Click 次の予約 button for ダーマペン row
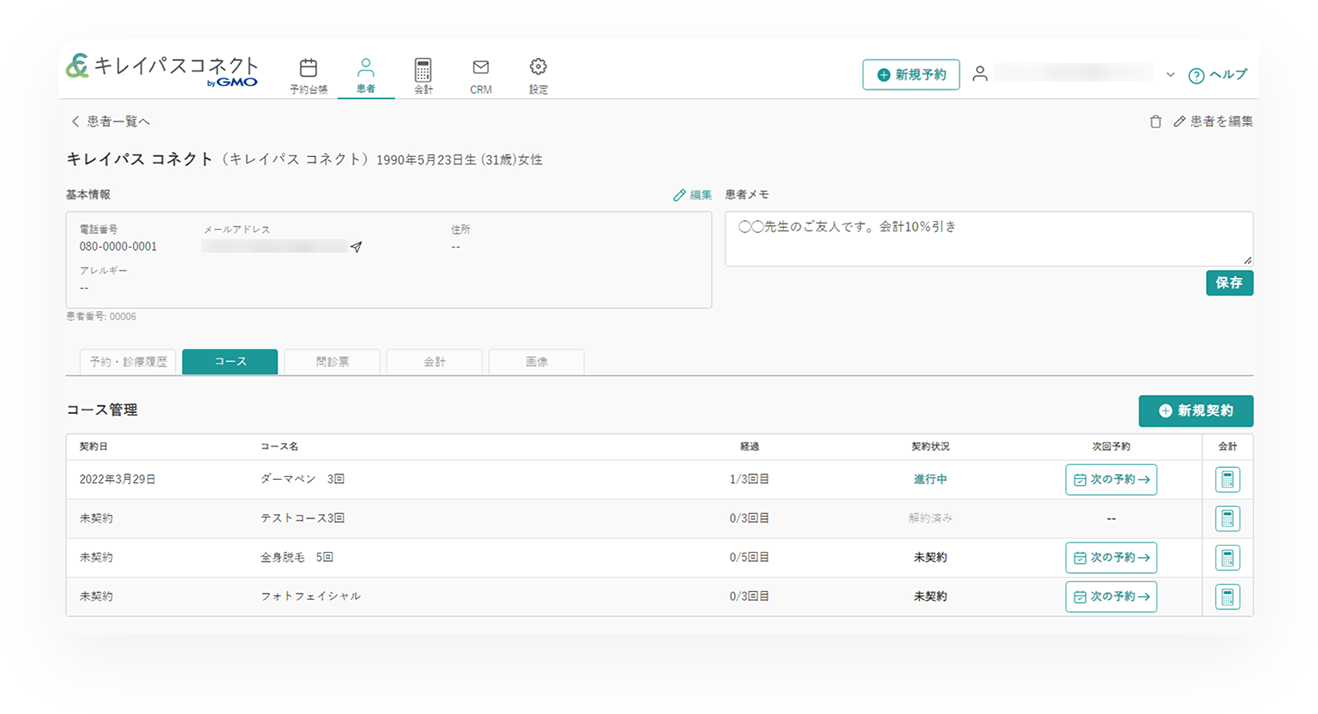Image resolution: width=1318 pixels, height=714 pixels. coord(1111,480)
